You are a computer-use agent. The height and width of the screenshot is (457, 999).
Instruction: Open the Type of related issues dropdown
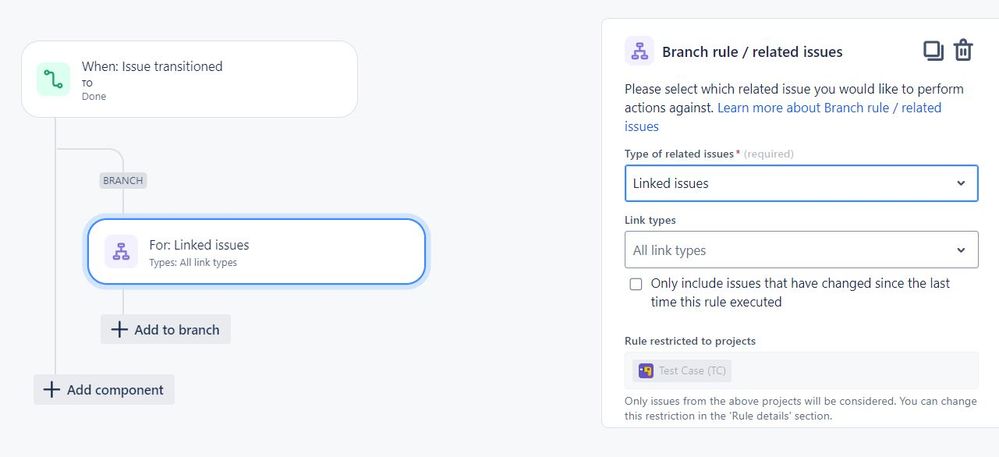tap(801, 184)
